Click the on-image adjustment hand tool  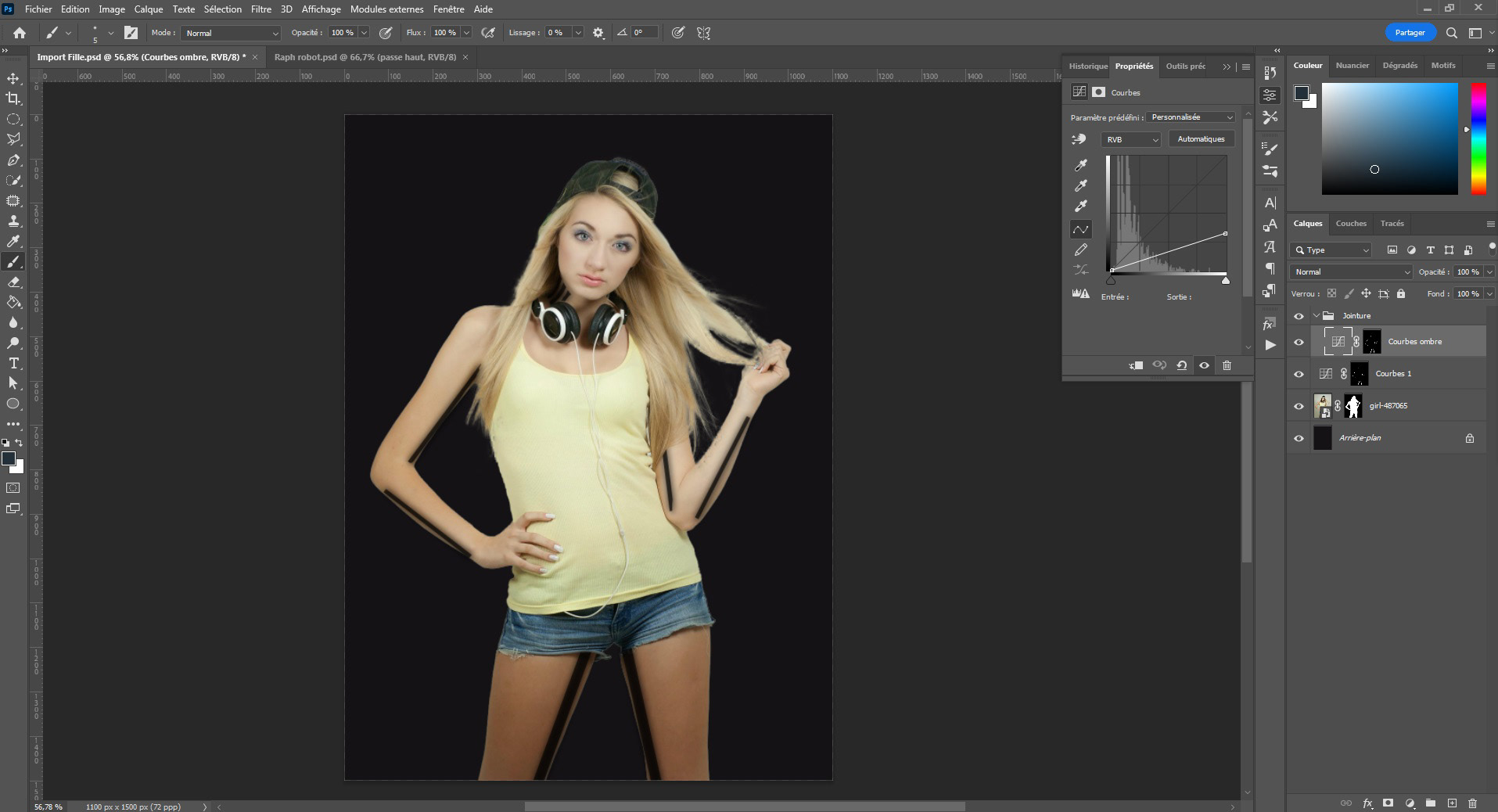[x=1079, y=139]
